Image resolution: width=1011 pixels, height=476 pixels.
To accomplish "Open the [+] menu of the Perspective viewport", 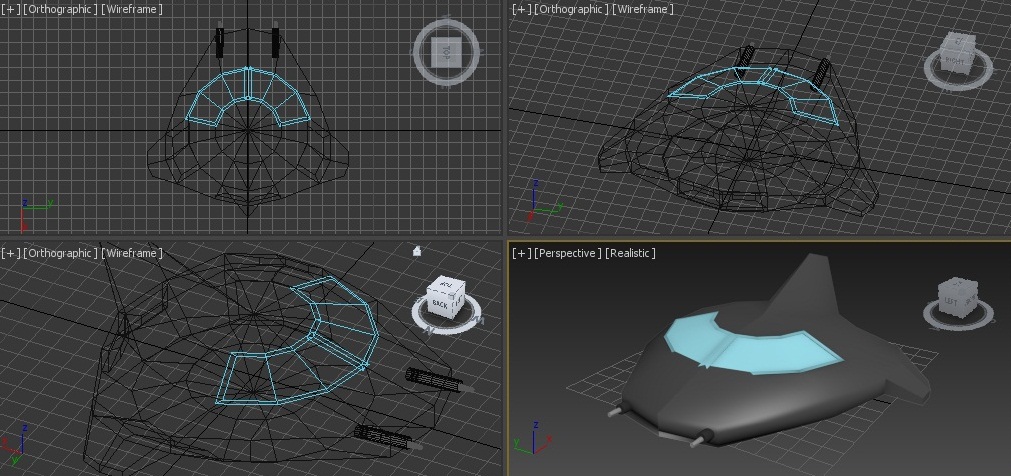I will click(522, 253).
